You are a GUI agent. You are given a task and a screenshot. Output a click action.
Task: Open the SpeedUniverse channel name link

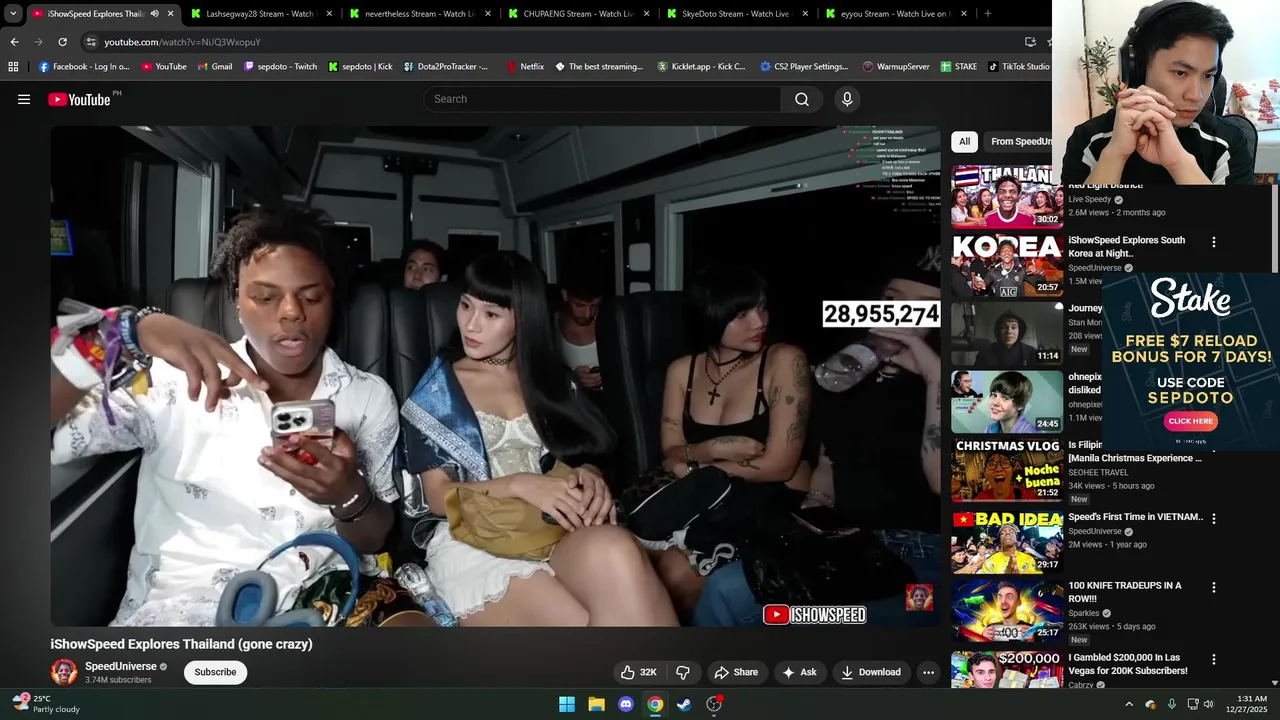coord(121,666)
